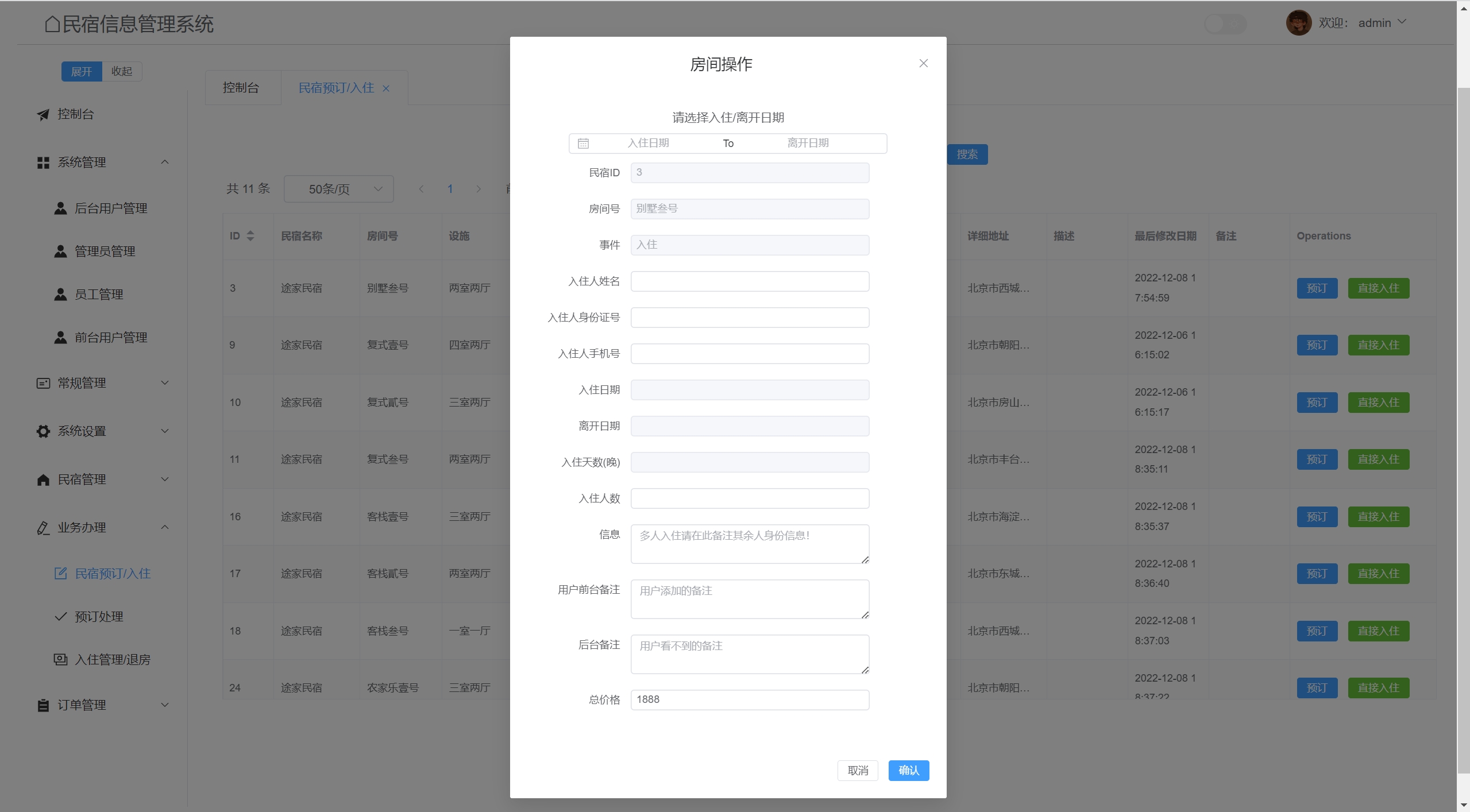
Task: Click the 控制台 paper plane icon
Action: 43,115
